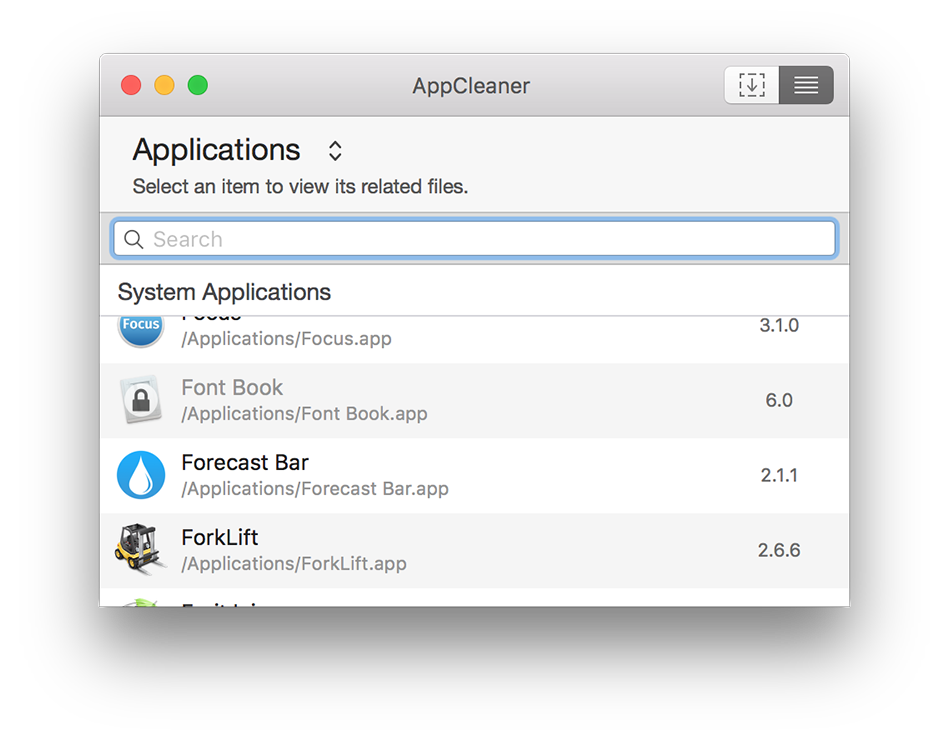Viewport: 950px width, 740px height.
Task: Select the Forecast Bar name
Action: pyautogui.click(x=245, y=462)
